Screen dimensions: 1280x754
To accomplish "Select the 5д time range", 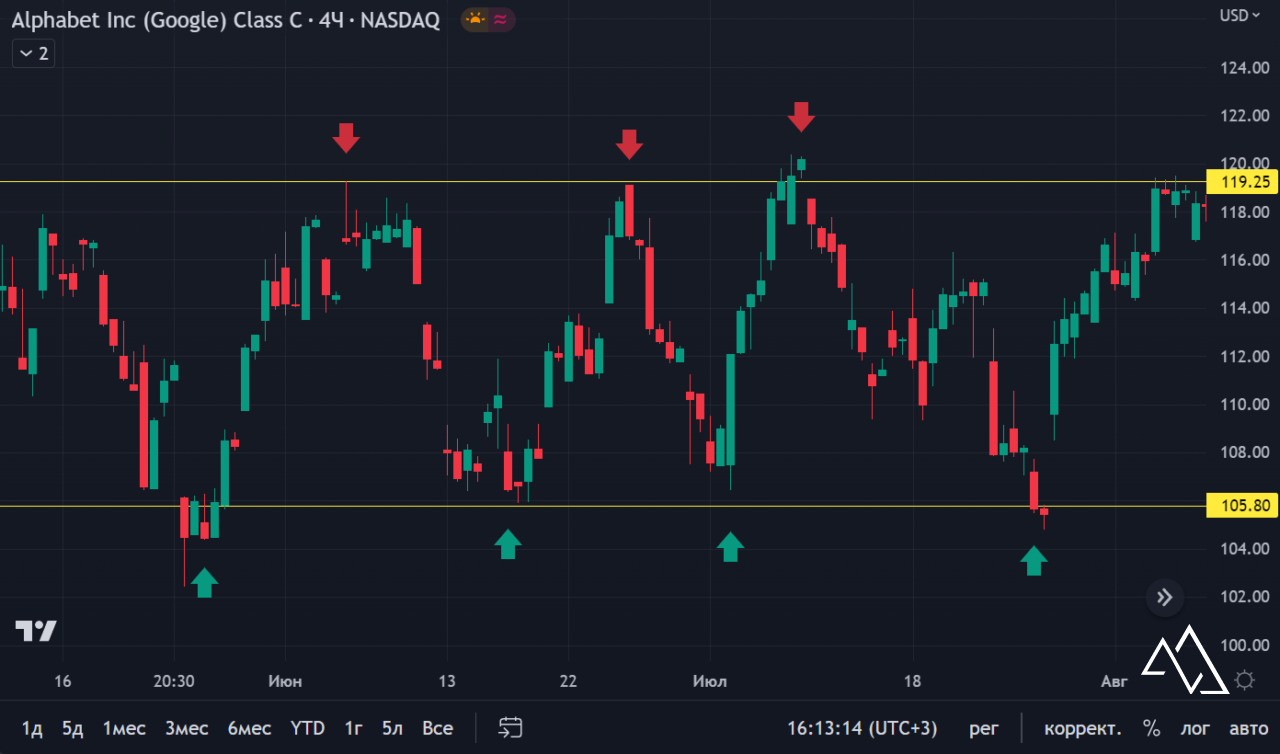I will (x=73, y=728).
